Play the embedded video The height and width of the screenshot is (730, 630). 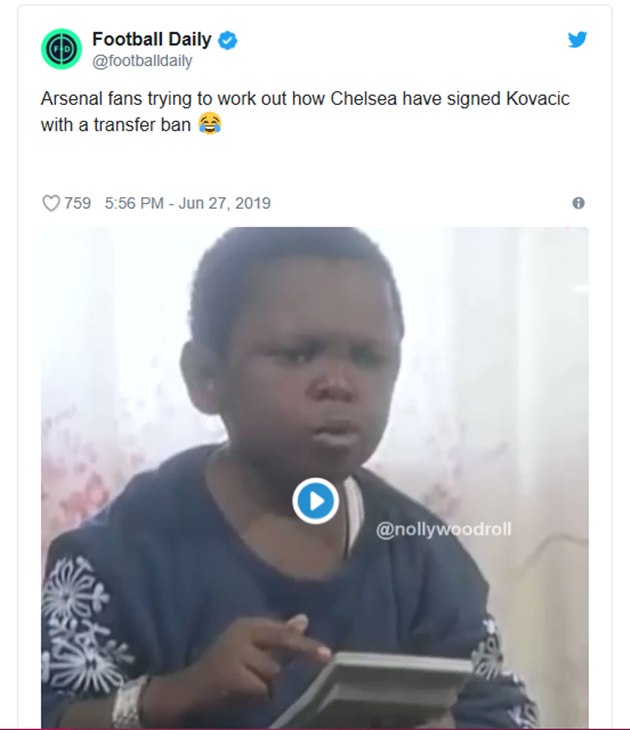pos(315,500)
